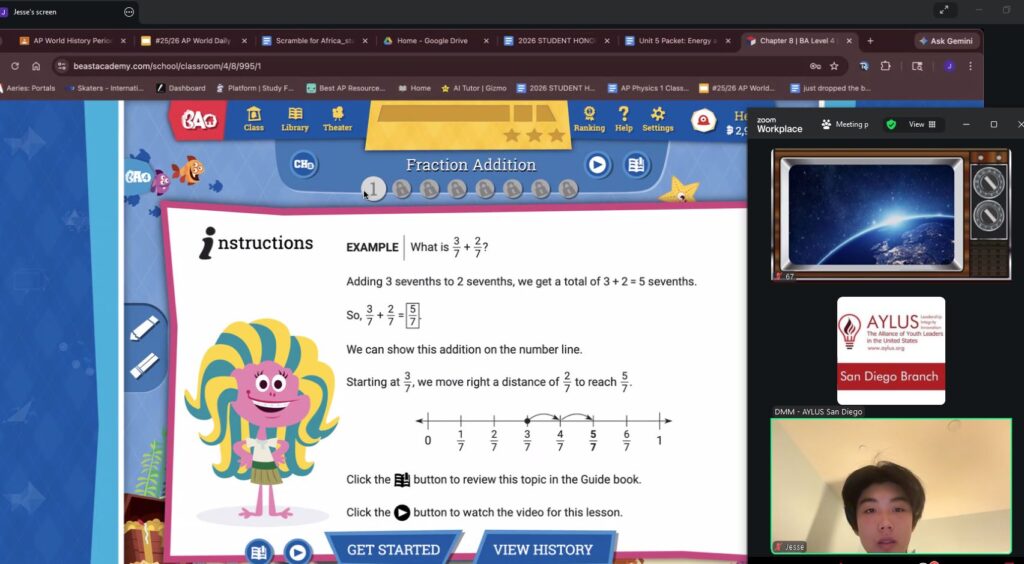Switch to Scramble for Africa tab

[310, 41]
